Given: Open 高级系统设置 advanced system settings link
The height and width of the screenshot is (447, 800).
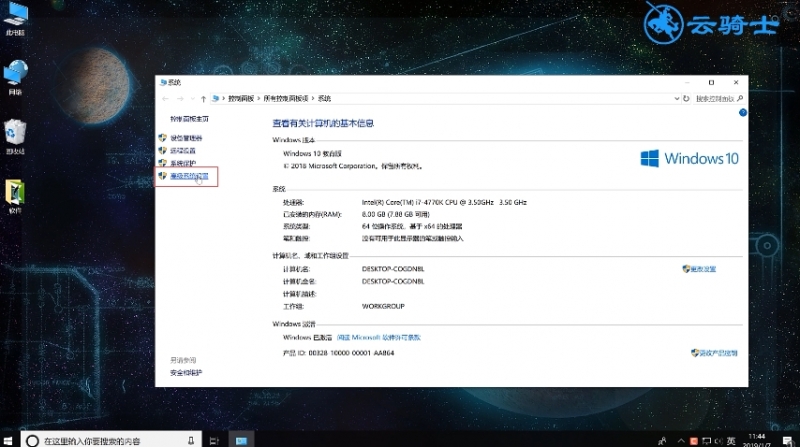Looking at the screenshot, I should coord(189,176).
